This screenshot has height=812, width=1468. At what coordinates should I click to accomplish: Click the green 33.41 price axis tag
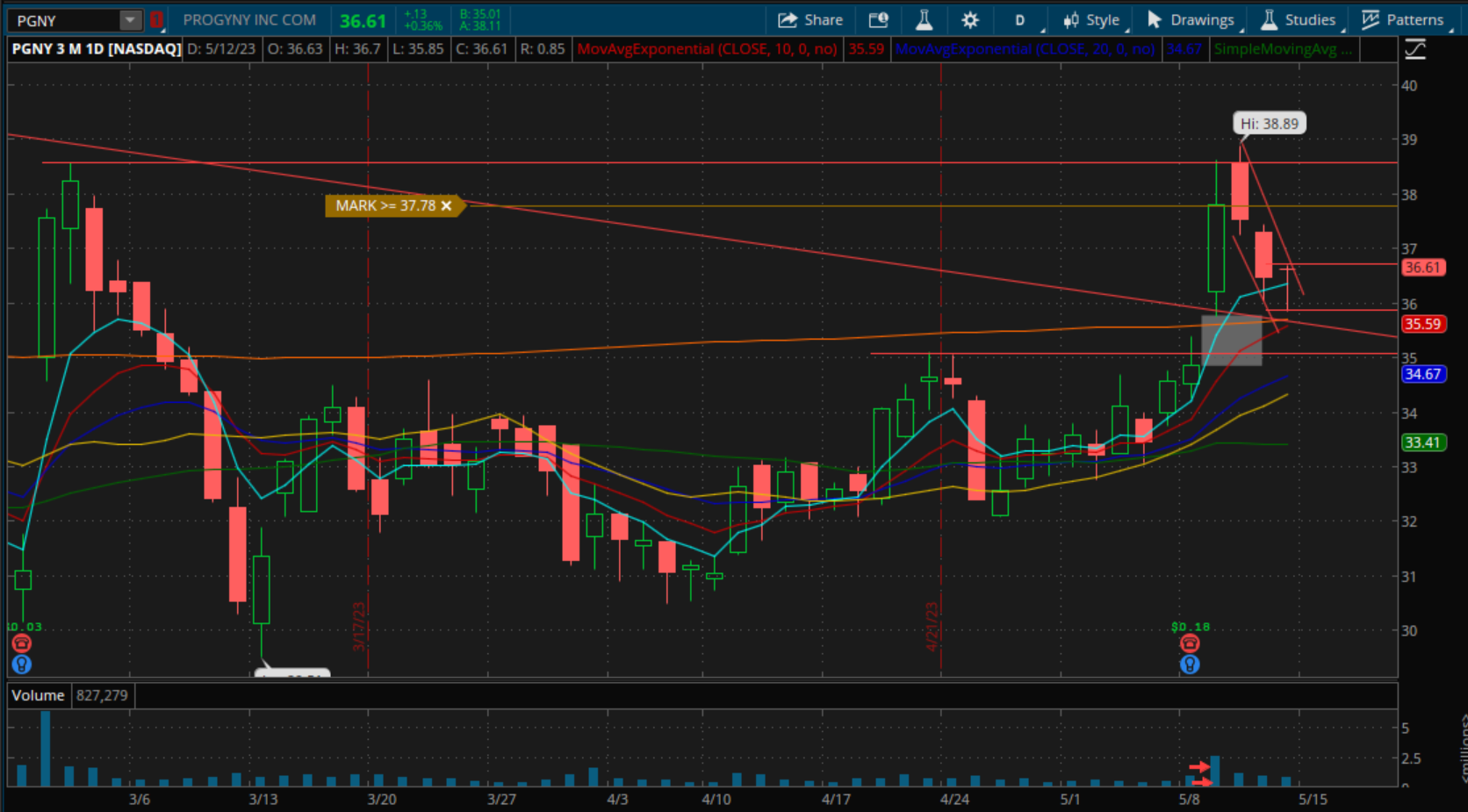click(x=1422, y=442)
